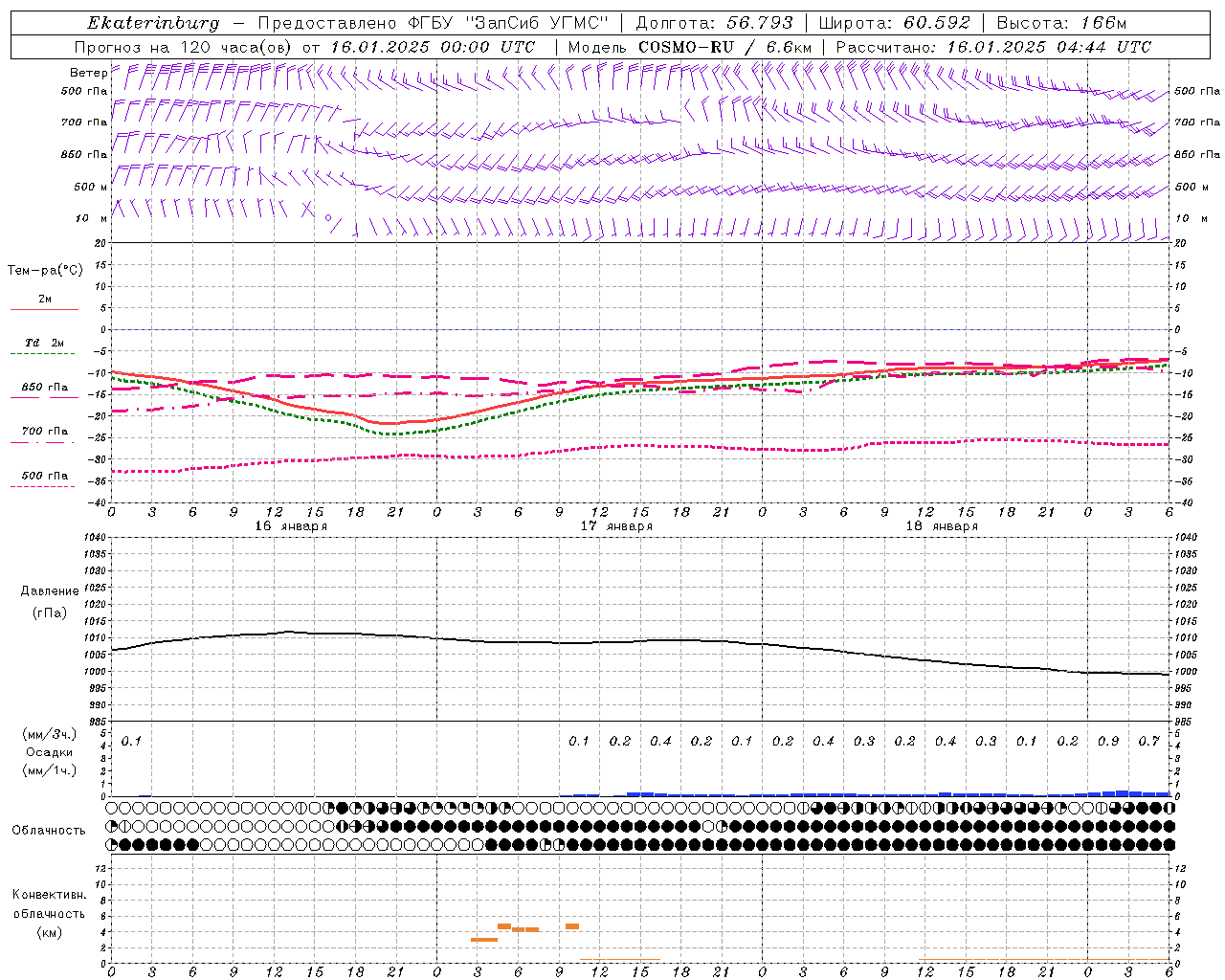Image resolution: width=1225 pixels, height=980 pixels.
Task: Click the (мм/3ч.) precipitation unit label
Action: tap(50, 734)
